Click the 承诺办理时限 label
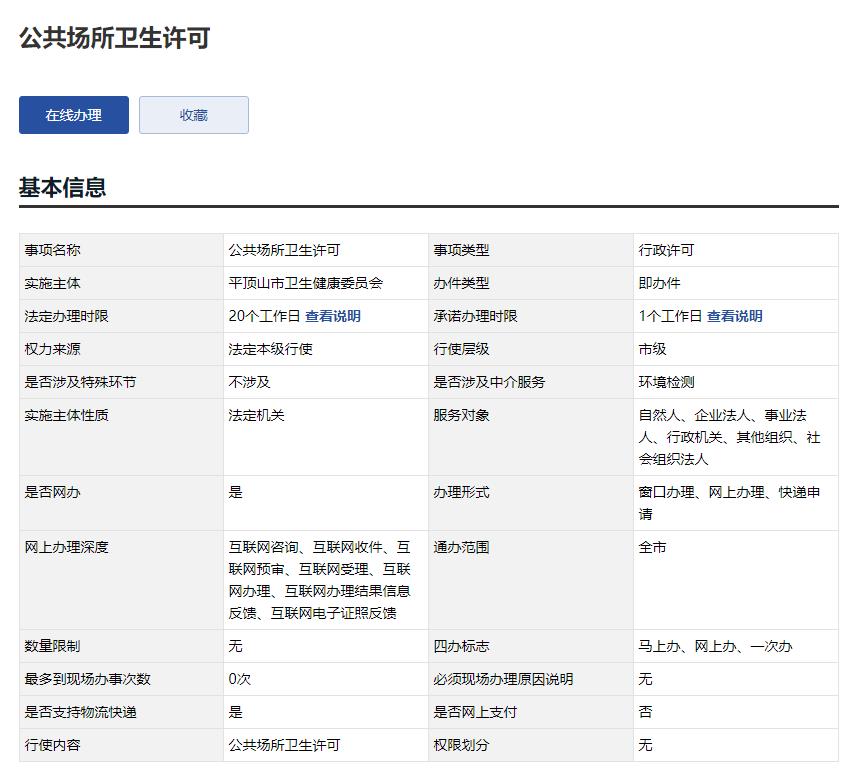 tap(475, 316)
